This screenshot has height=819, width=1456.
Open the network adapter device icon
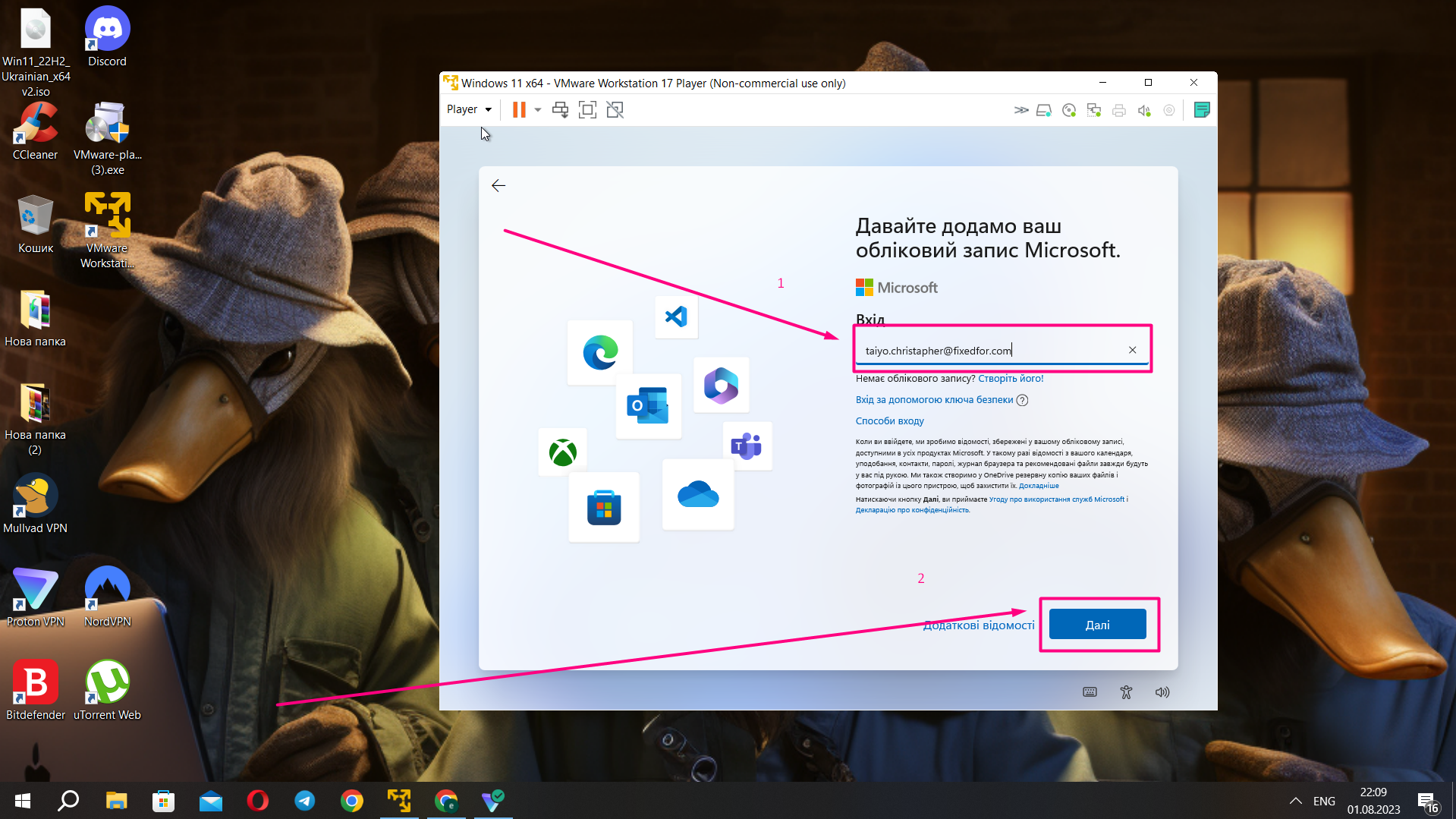point(1094,110)
